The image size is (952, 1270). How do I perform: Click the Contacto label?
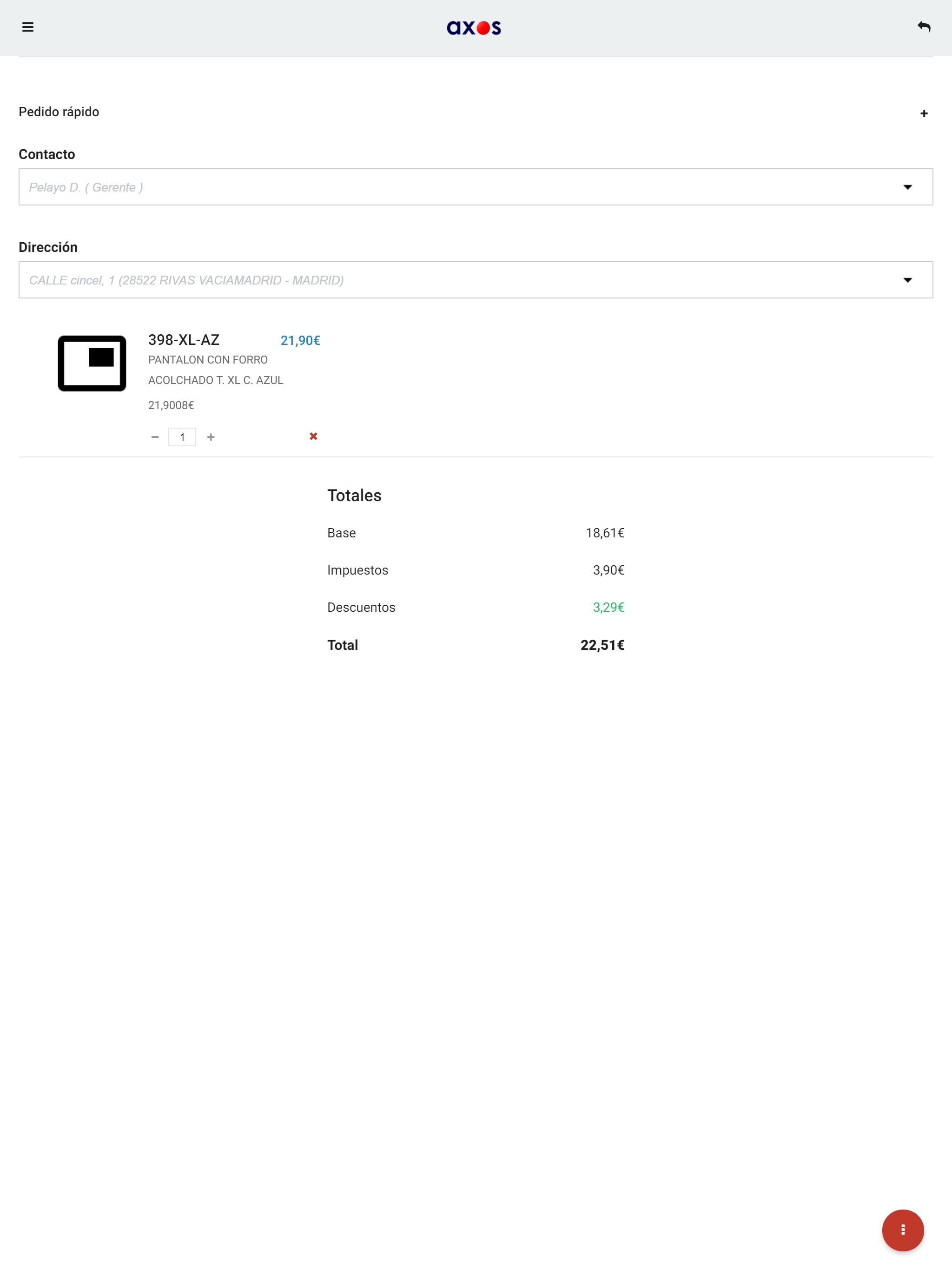47,154
